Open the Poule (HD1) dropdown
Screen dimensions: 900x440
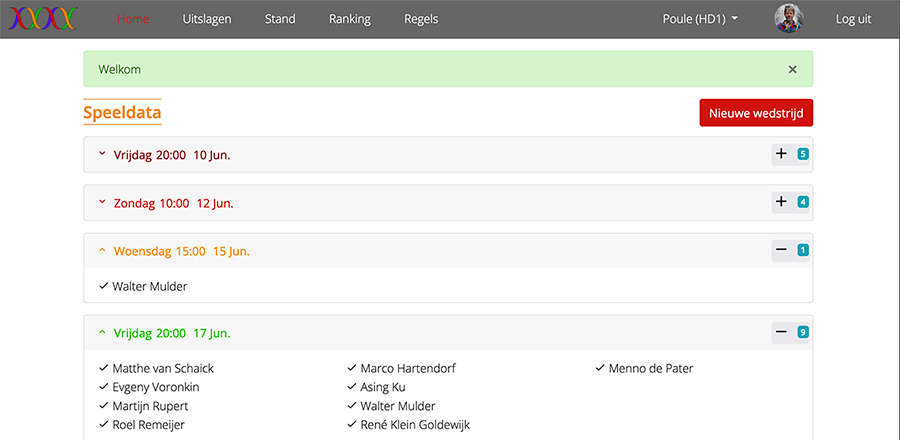point(700,19)
